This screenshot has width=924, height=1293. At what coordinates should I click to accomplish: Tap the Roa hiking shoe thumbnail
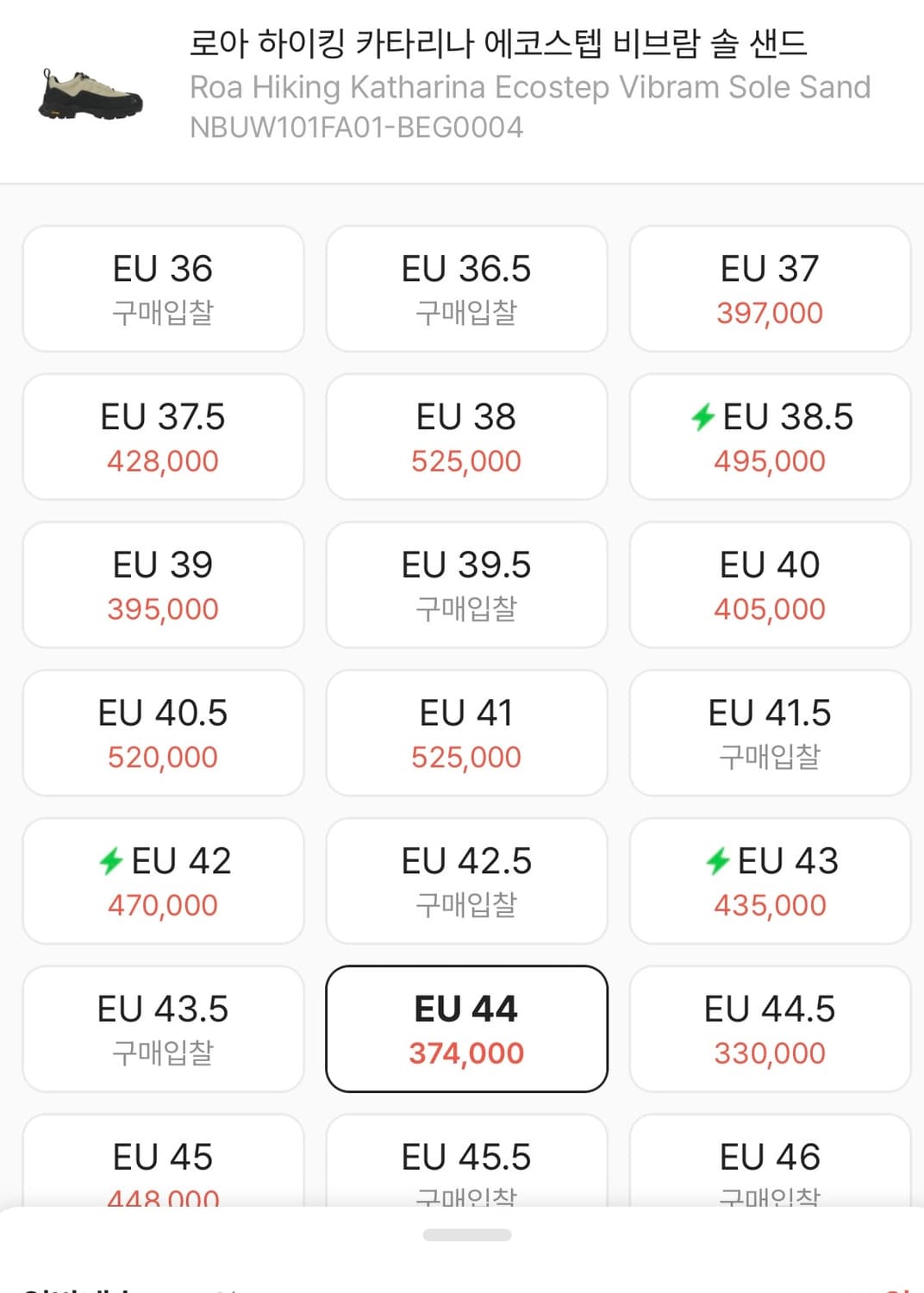[x=91, y=94]
